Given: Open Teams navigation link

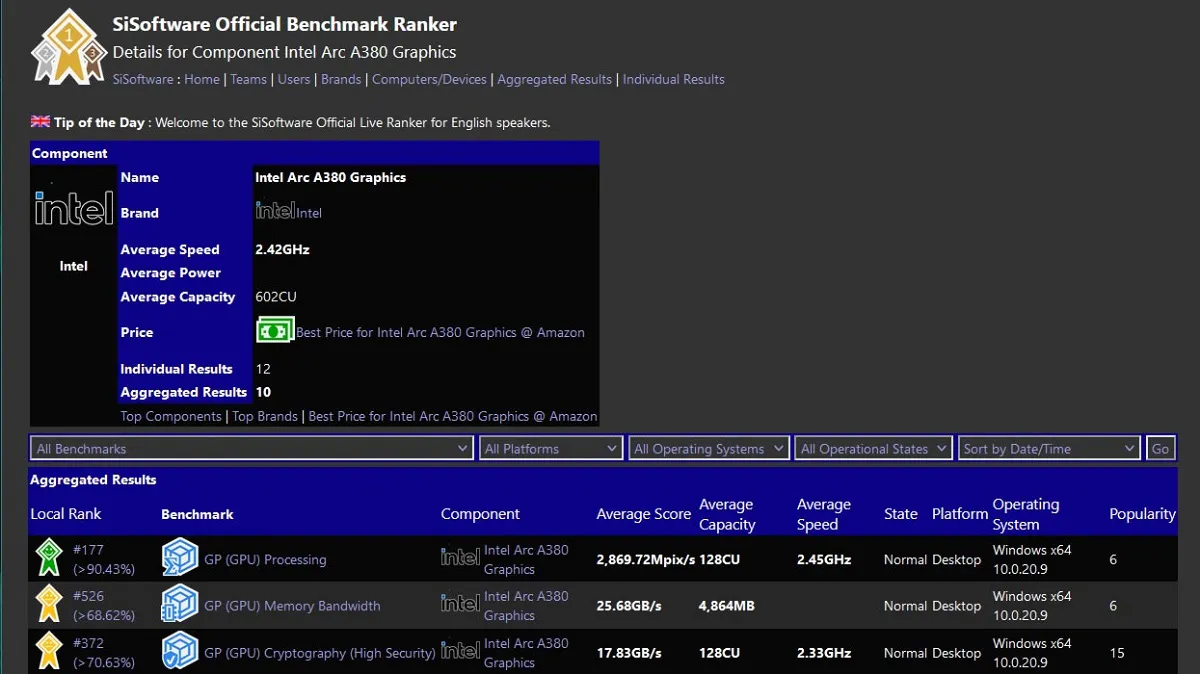Looking at the screenshot, I should [x=249, y=79].
